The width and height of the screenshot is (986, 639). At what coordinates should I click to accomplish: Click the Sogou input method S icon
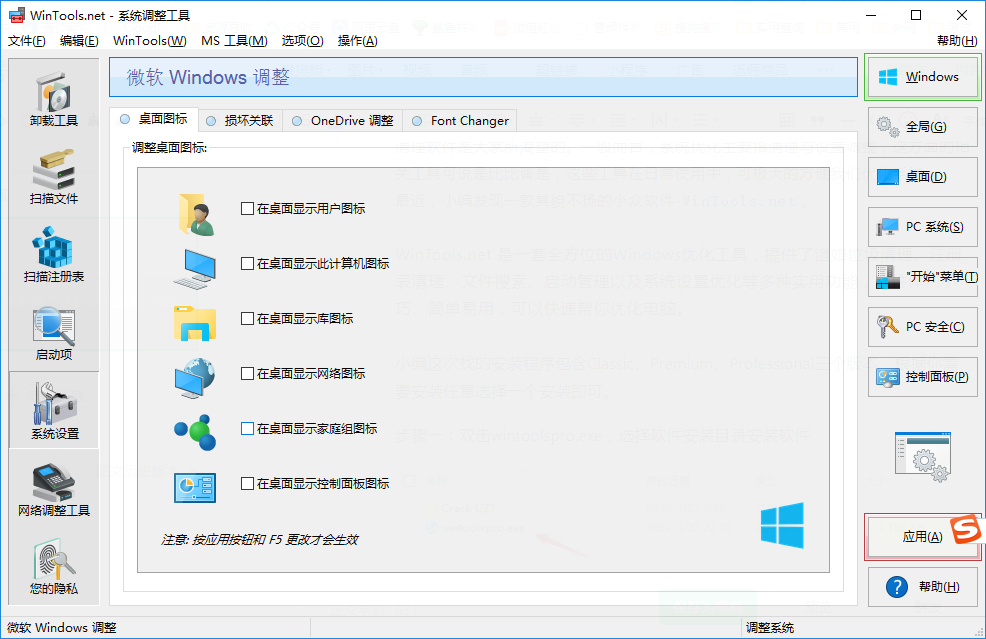pyautogui.click(x=965, y=529)
